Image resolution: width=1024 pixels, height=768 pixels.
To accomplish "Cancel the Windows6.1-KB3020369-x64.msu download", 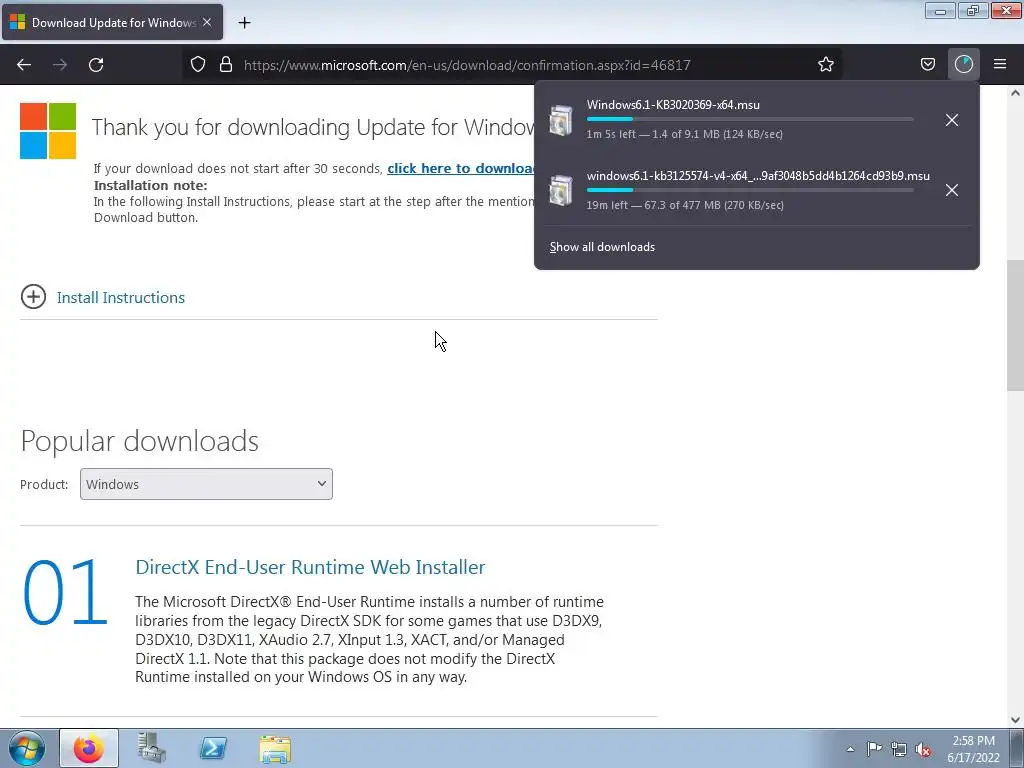I will point(952,120).
